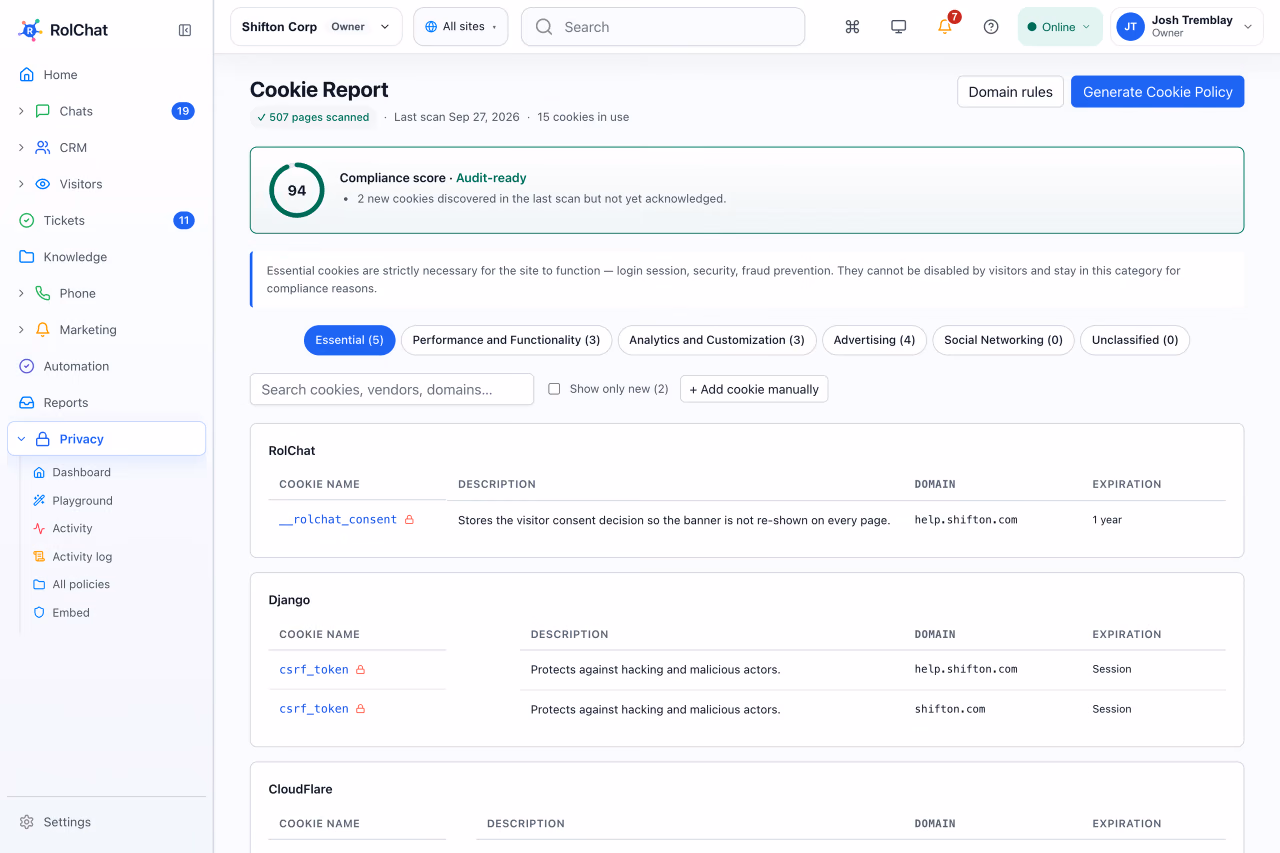Switch to Unclassified (0) tab
Image resolution: width=1280 pixels, height=853 pixels.
[1135, 340]
